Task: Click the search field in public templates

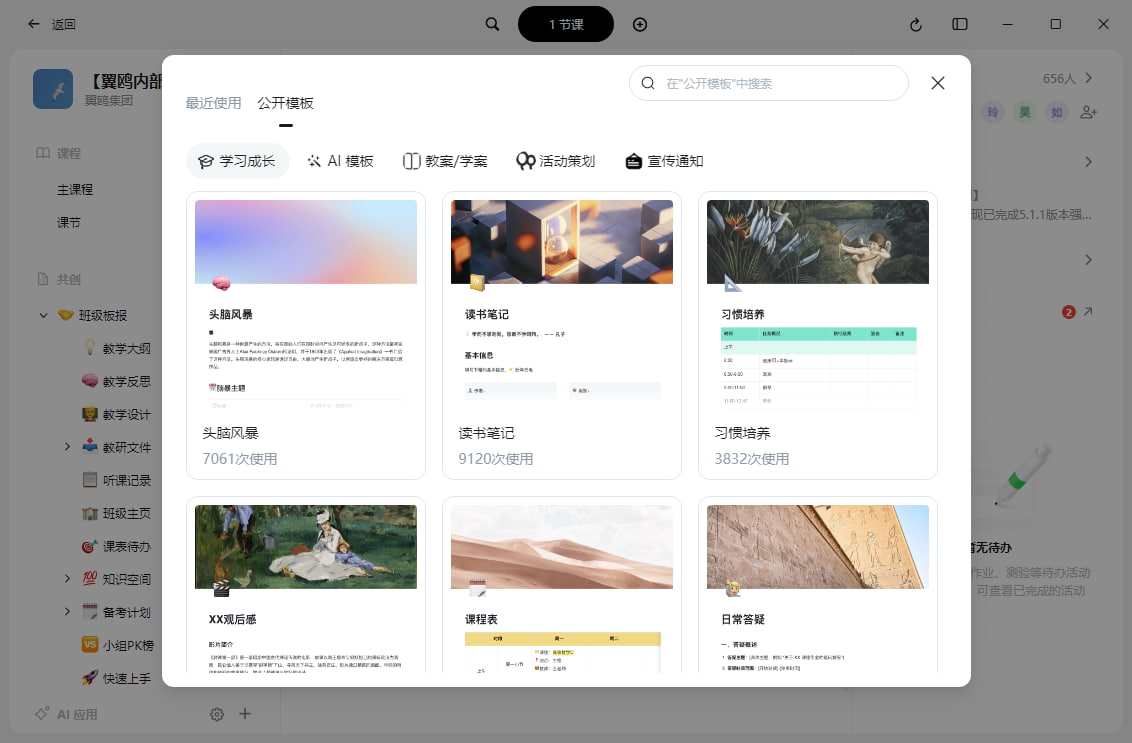Action: pos(769,83)
